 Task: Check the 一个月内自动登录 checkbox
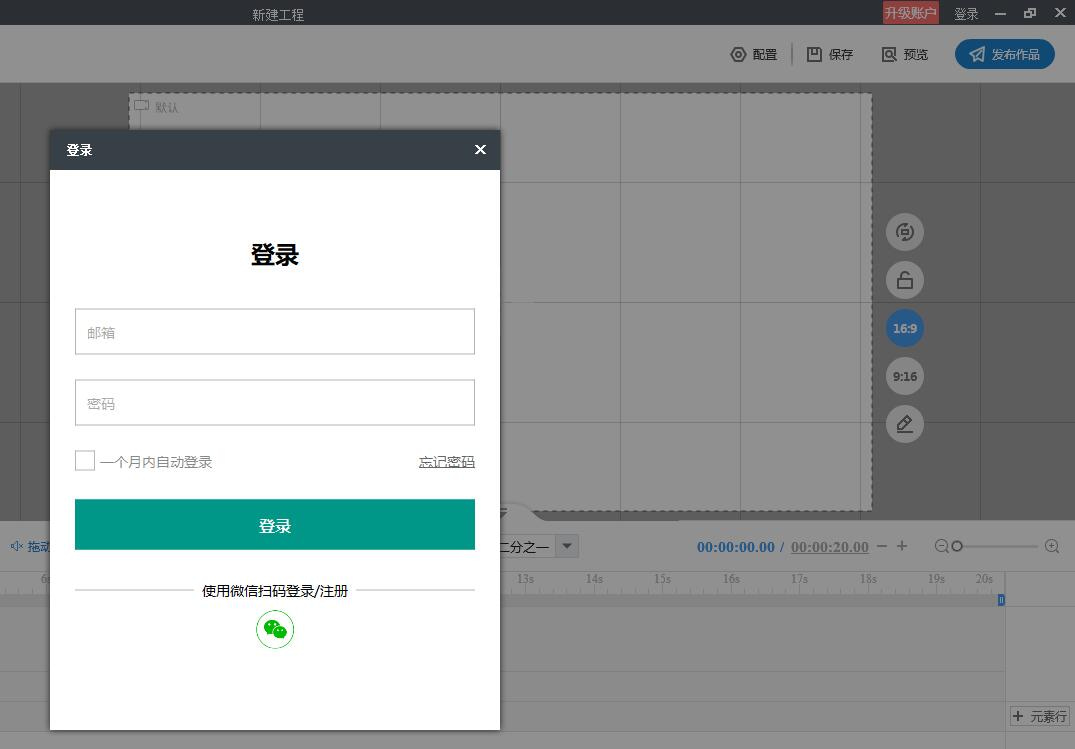[x=85, y=461]
